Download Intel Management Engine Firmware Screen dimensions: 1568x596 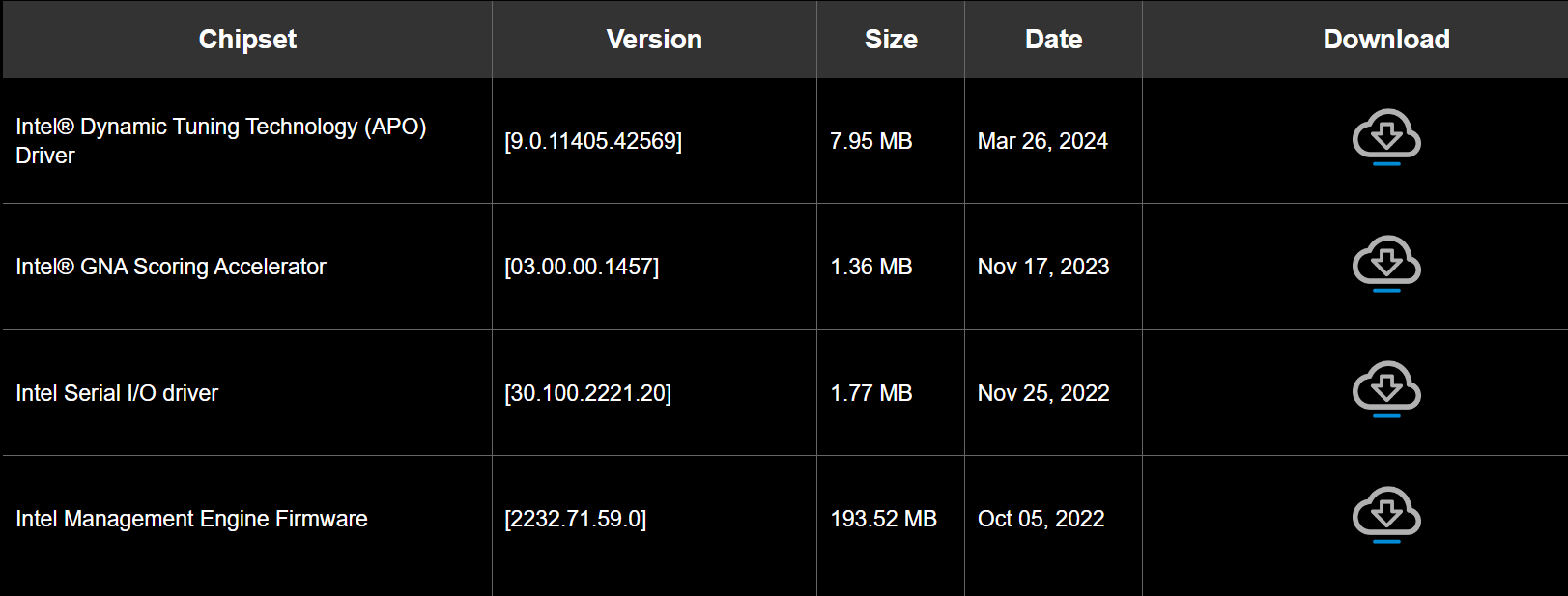click(1386, 515)
